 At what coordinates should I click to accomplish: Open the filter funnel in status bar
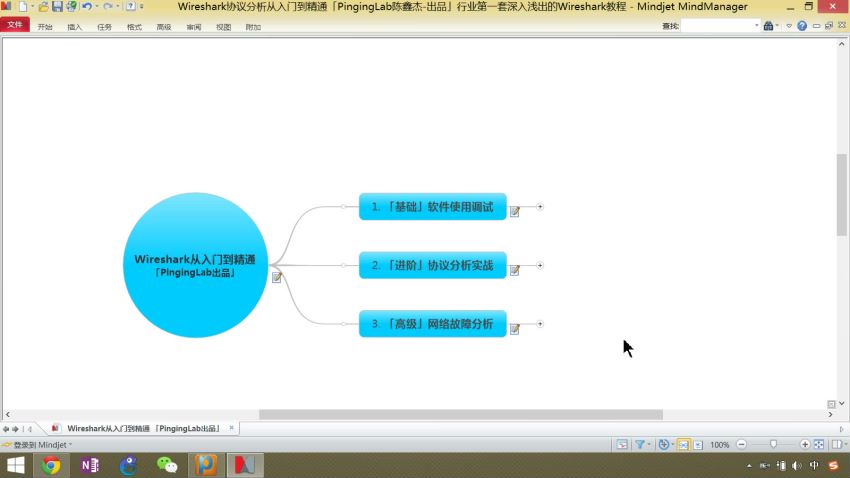pyautogui.click(x=640, y=444)
